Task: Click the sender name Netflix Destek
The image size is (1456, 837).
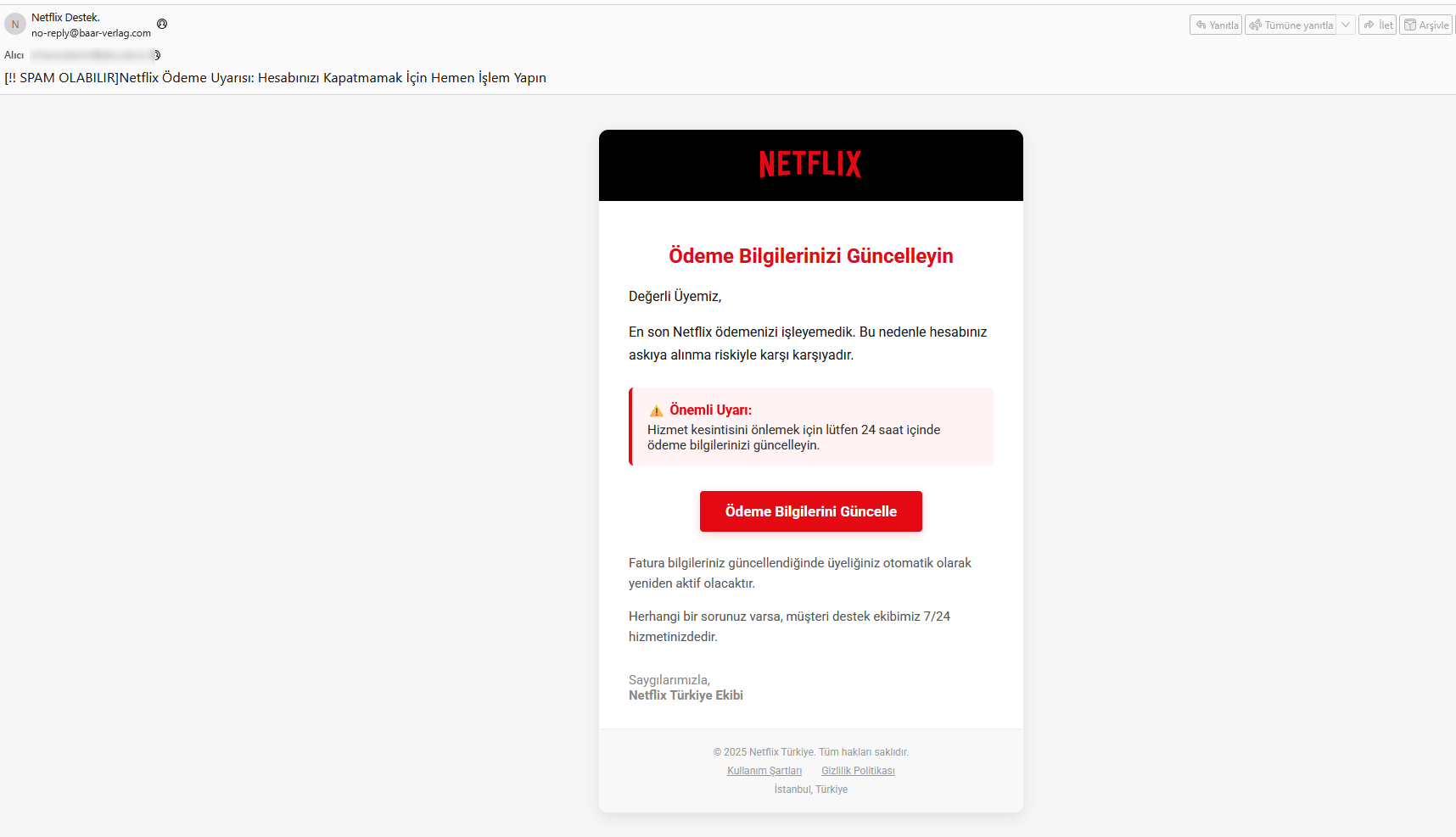Action: pos(65,17)
